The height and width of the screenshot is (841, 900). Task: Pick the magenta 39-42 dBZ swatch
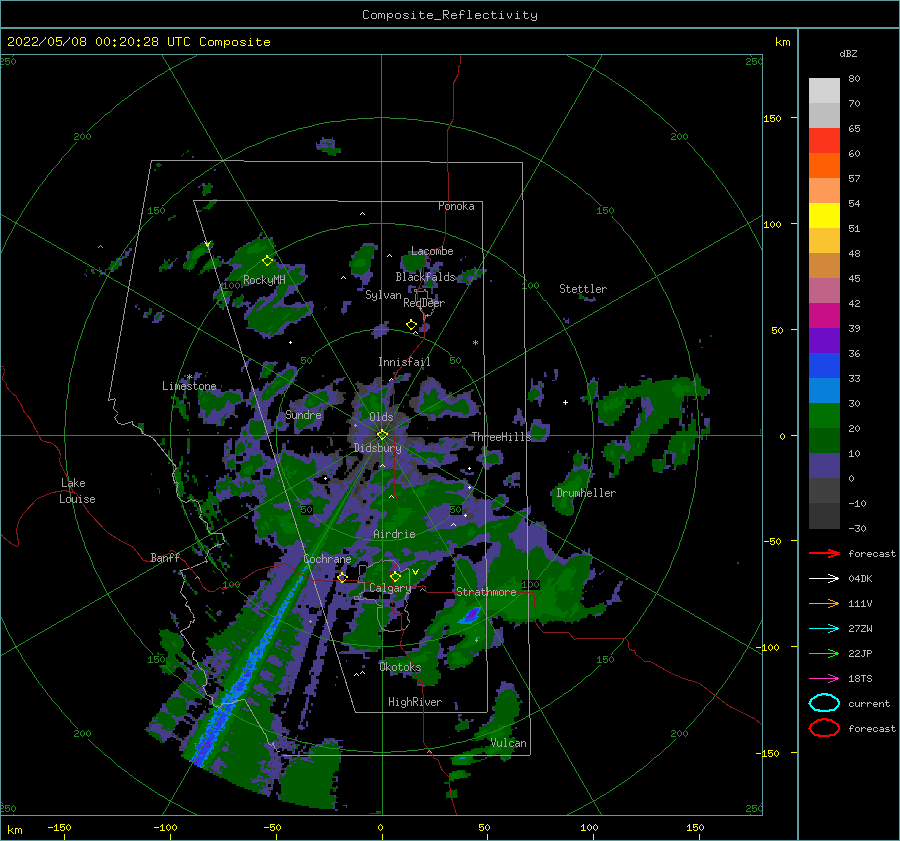tap(824, 316)
